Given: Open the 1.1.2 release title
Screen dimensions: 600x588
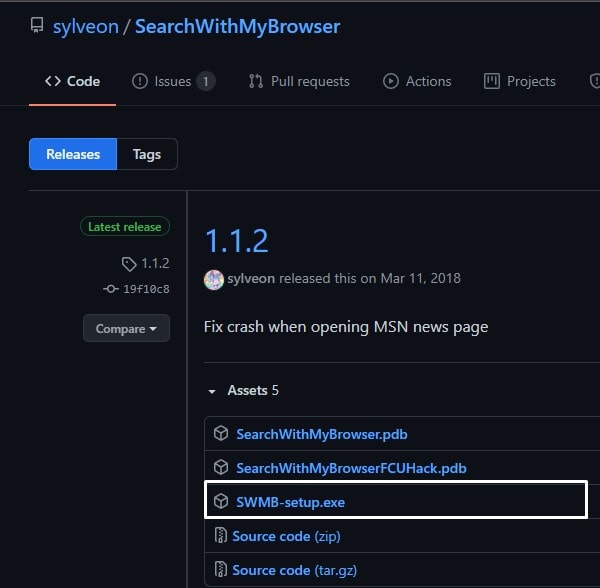Looking at the screenshot, I should 237,241.
